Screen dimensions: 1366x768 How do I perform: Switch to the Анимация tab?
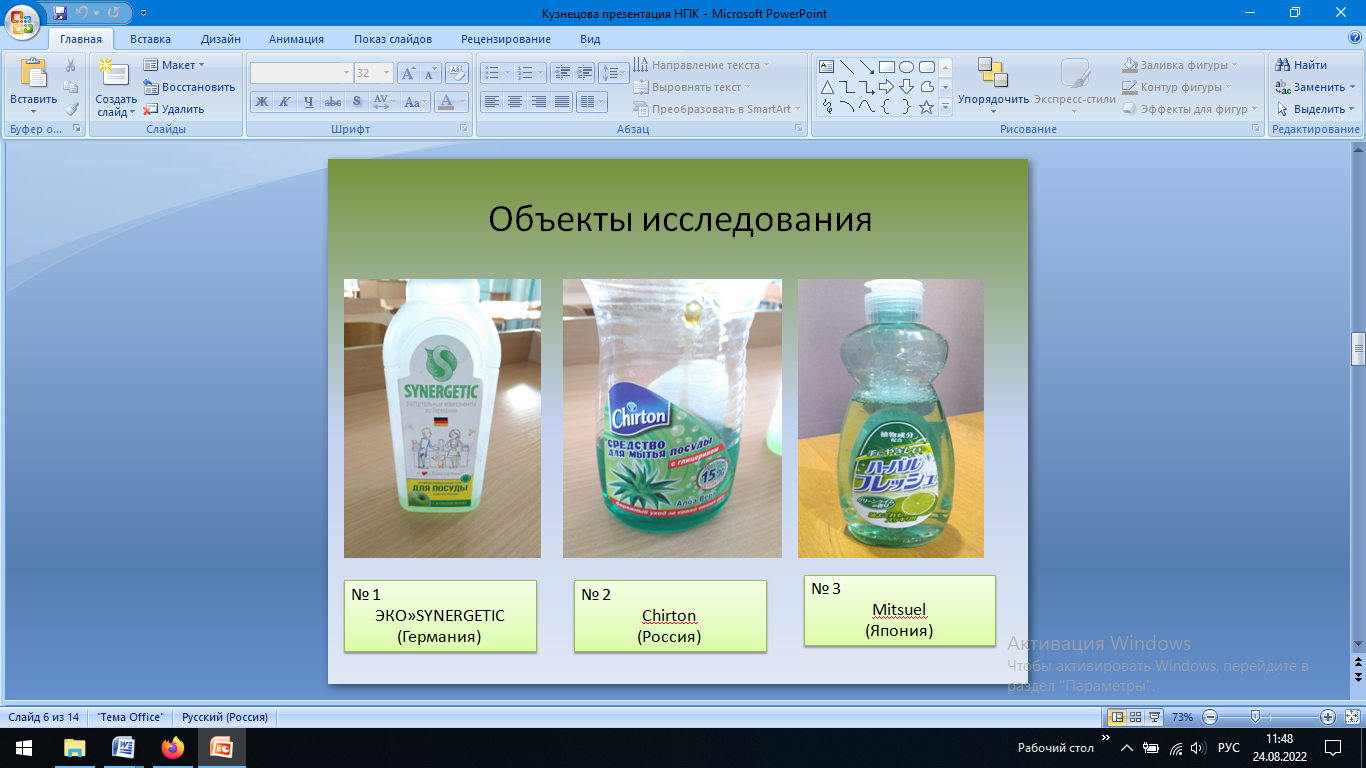click(x=296, y=39)
